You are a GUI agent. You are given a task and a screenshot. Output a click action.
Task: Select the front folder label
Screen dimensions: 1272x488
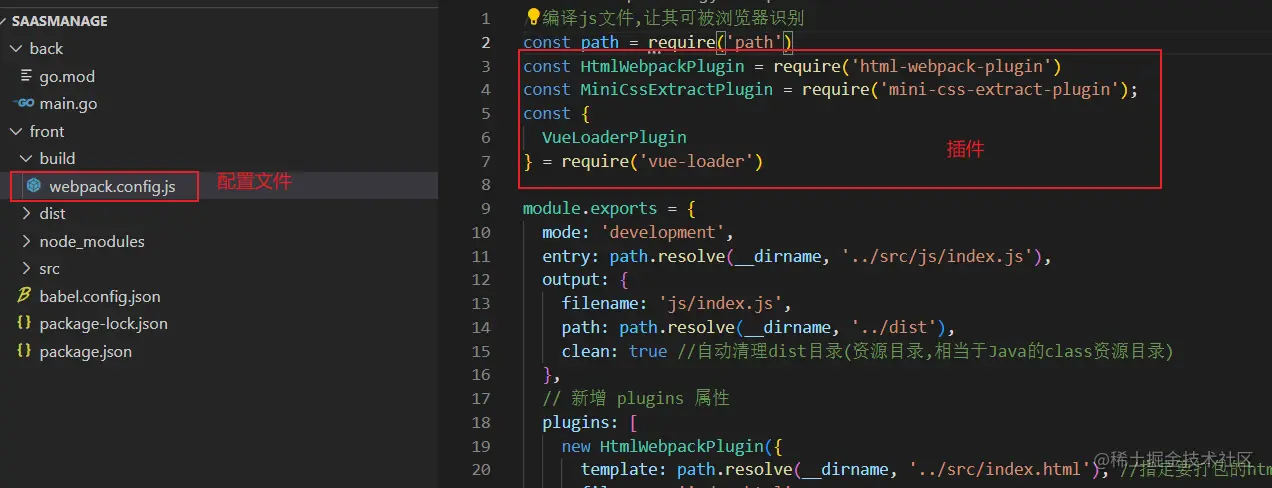point(47,132)
